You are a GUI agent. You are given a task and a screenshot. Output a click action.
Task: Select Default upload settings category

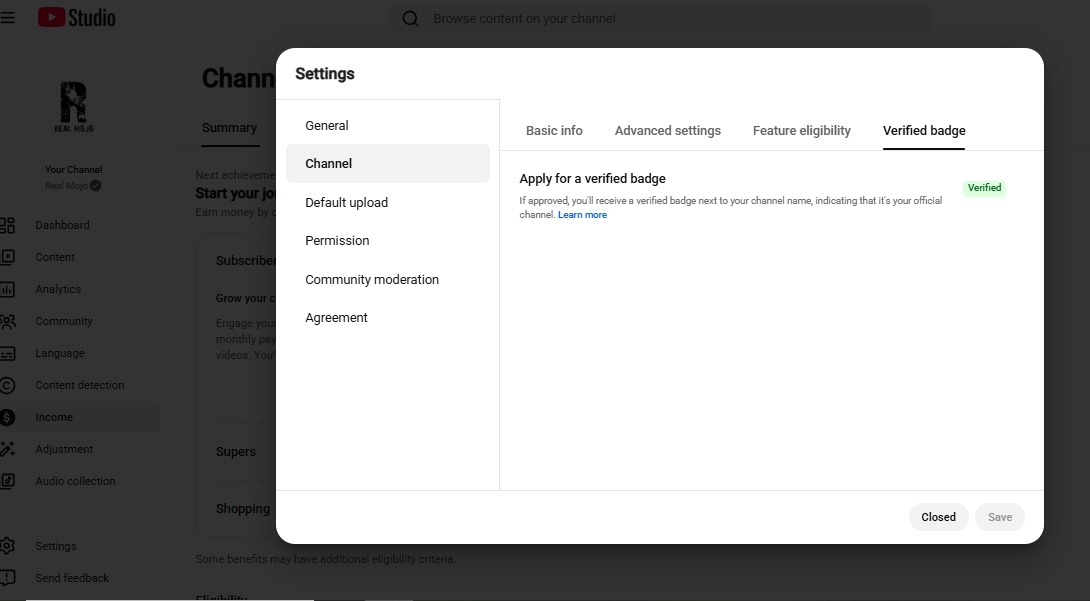tap(388, 202)
